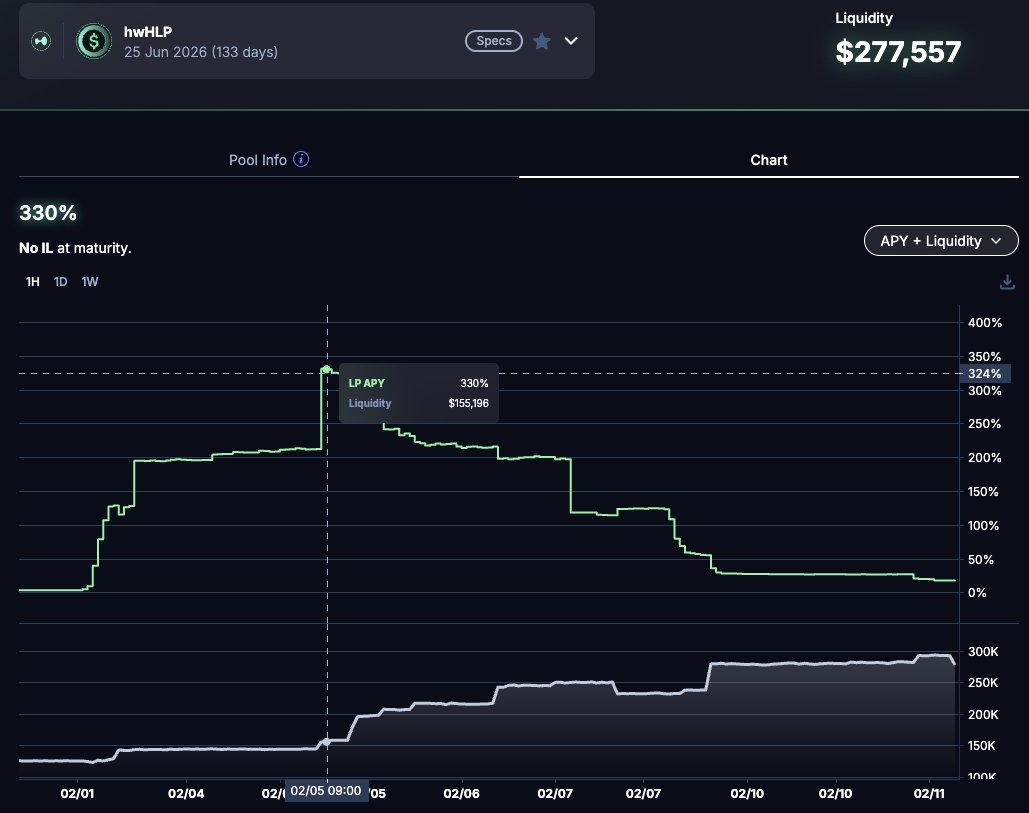Click the $277,557 liquidity value
1029x813 pixels.
coord(898,52)
